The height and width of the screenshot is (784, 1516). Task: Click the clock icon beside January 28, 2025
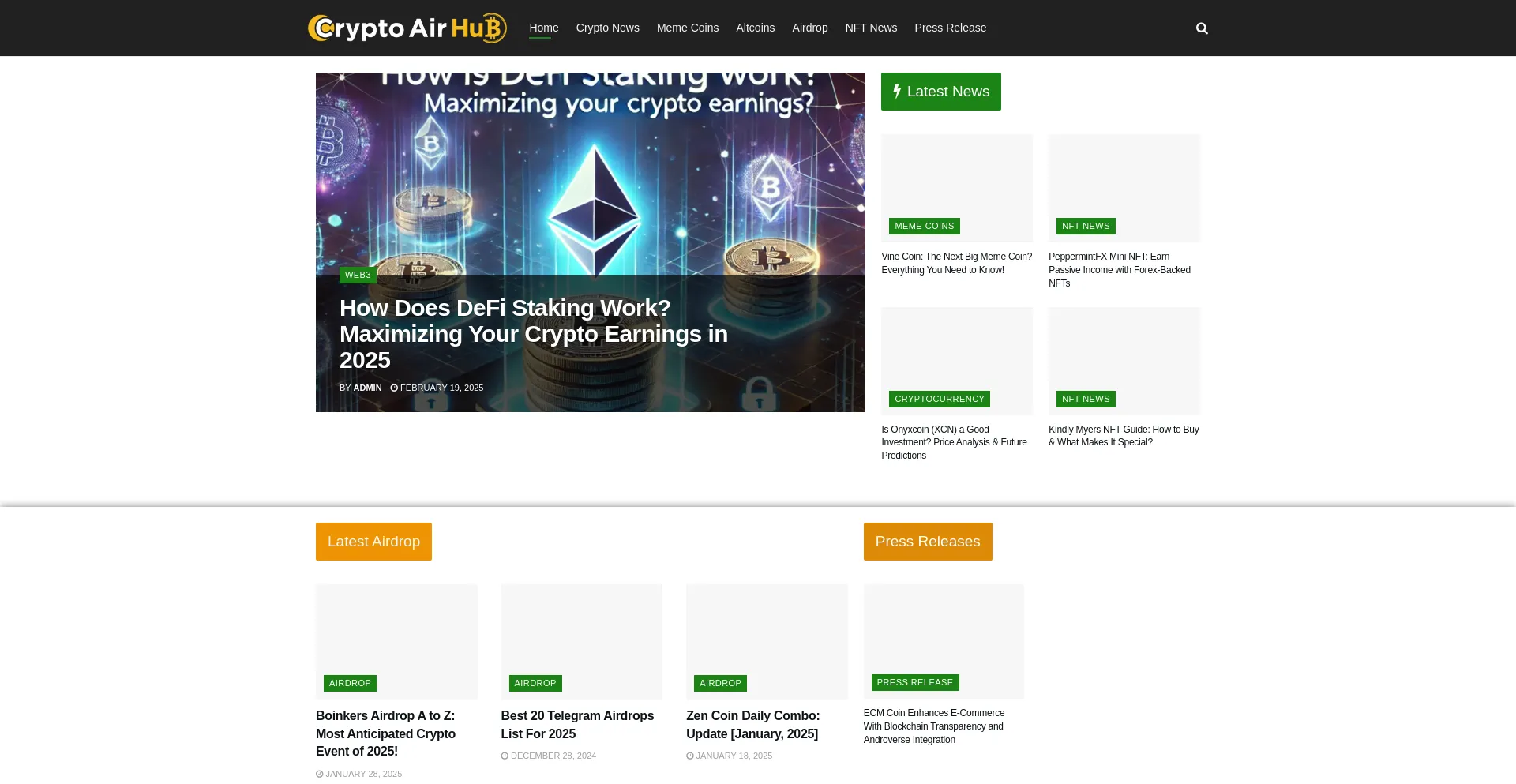[x=320, y=774]
